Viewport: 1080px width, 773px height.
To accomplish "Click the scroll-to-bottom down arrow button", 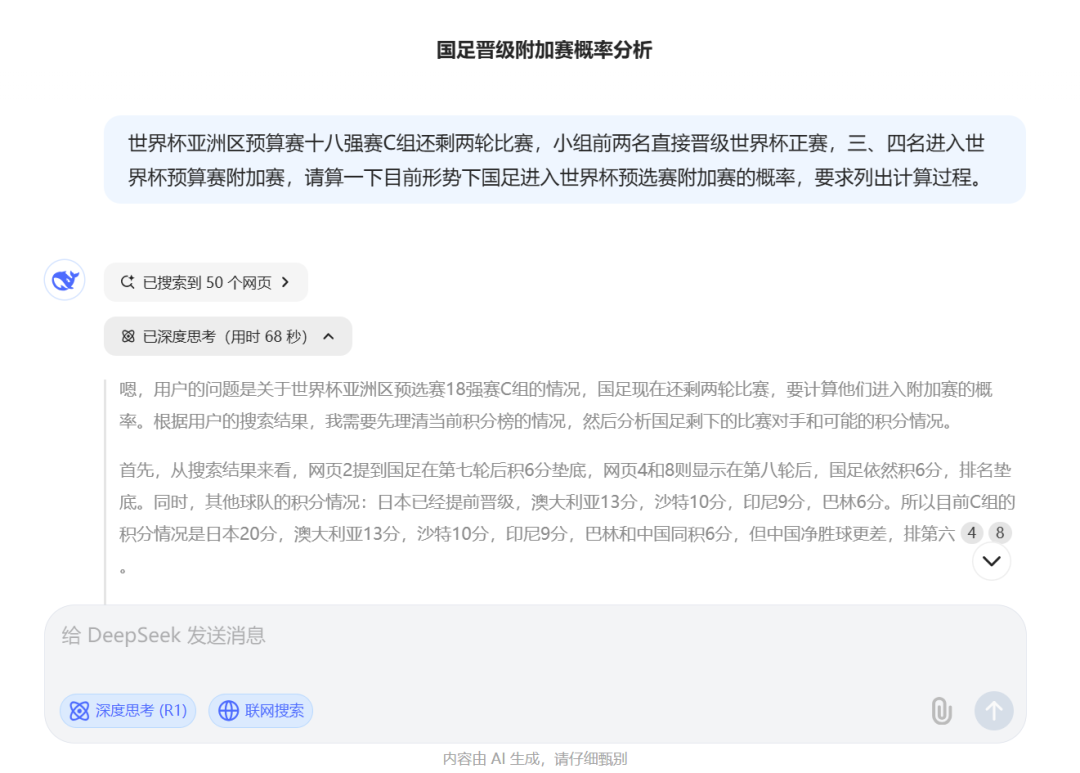I will tap(991, 561).
